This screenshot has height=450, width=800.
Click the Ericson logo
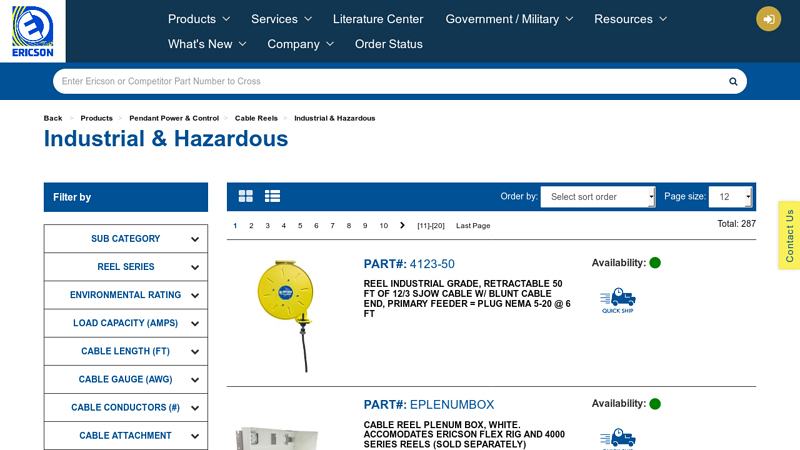tap(33, 31)
